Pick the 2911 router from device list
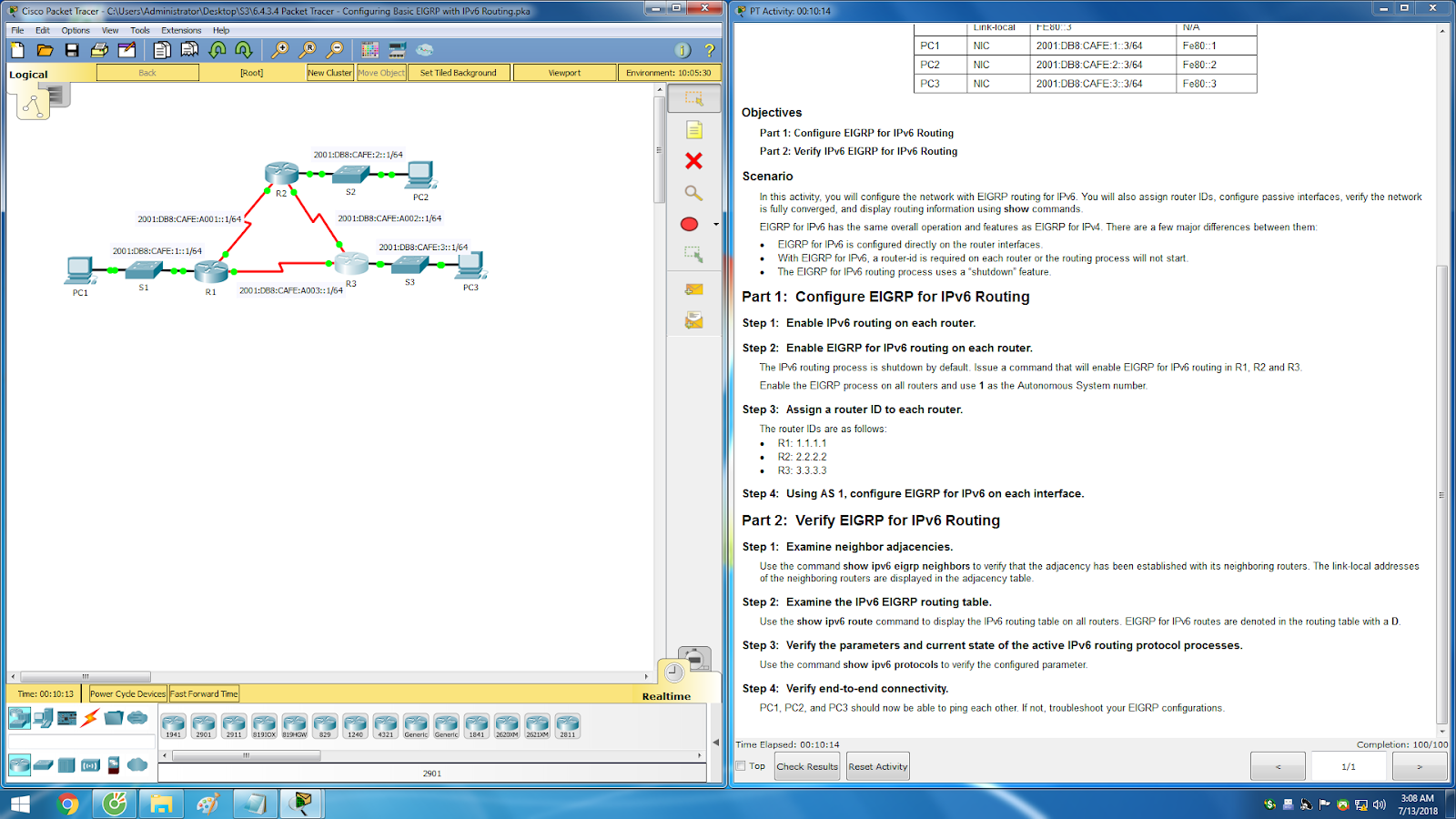 [234, 726]
